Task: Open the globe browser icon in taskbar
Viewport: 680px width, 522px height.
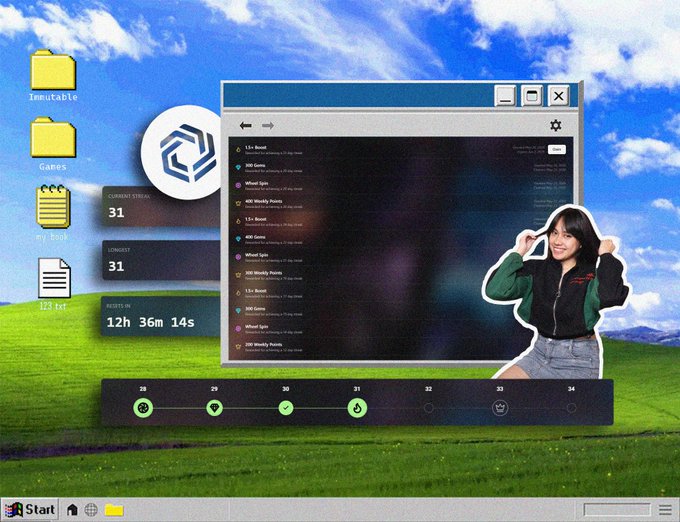Action: 91,509
